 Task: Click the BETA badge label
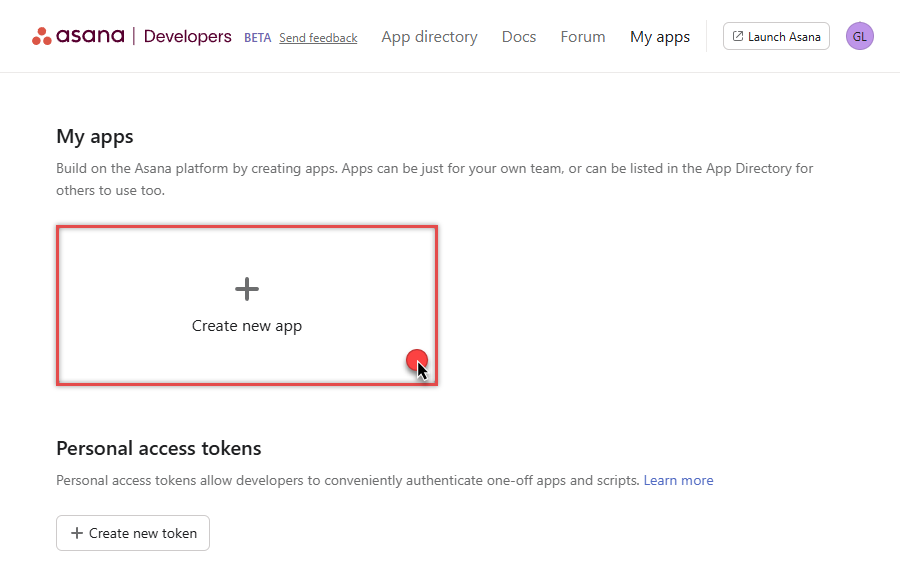click(x=257, y=38)
